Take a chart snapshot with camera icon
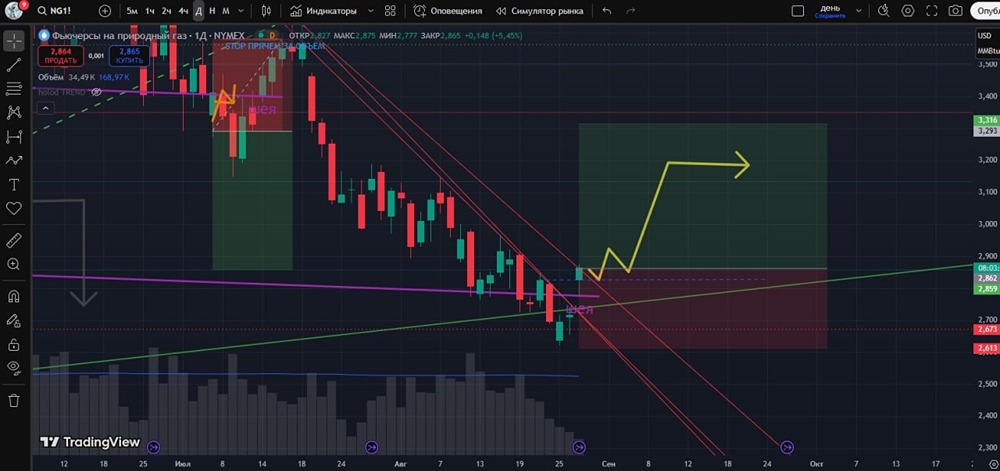The height and width of the screenshot is (471, 1000). tap(955, 11)
